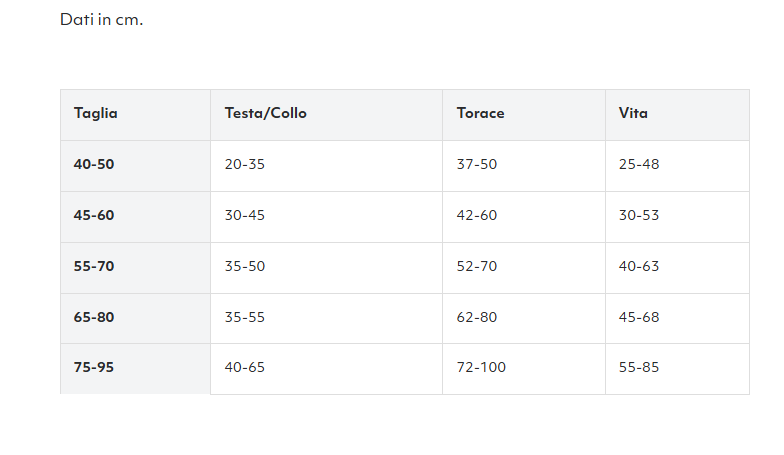784x455 pixels.
Task: Select the 75-95 size row label
Action: 94,367
